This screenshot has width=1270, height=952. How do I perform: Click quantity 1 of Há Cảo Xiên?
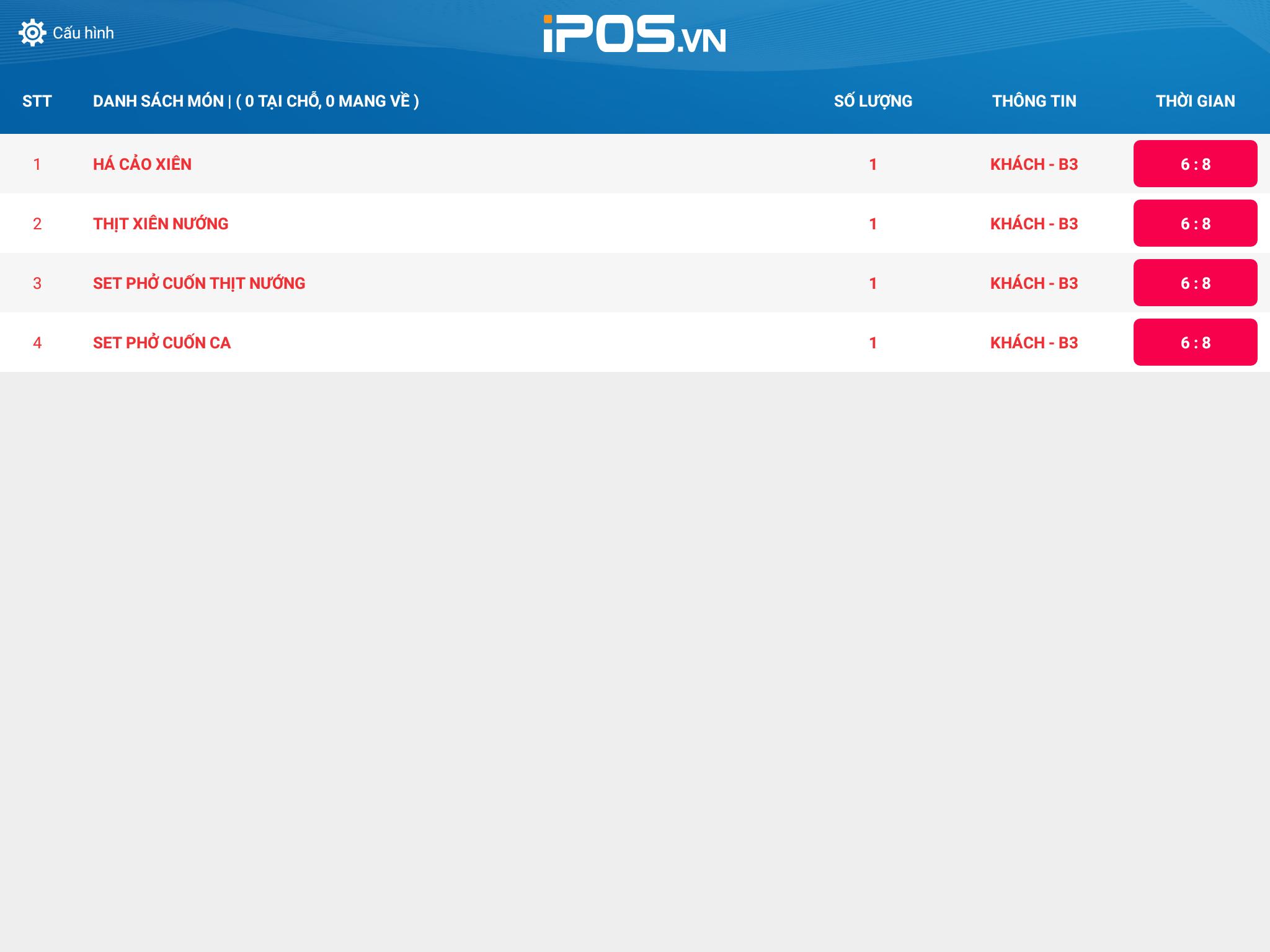(x=873, y=164)
